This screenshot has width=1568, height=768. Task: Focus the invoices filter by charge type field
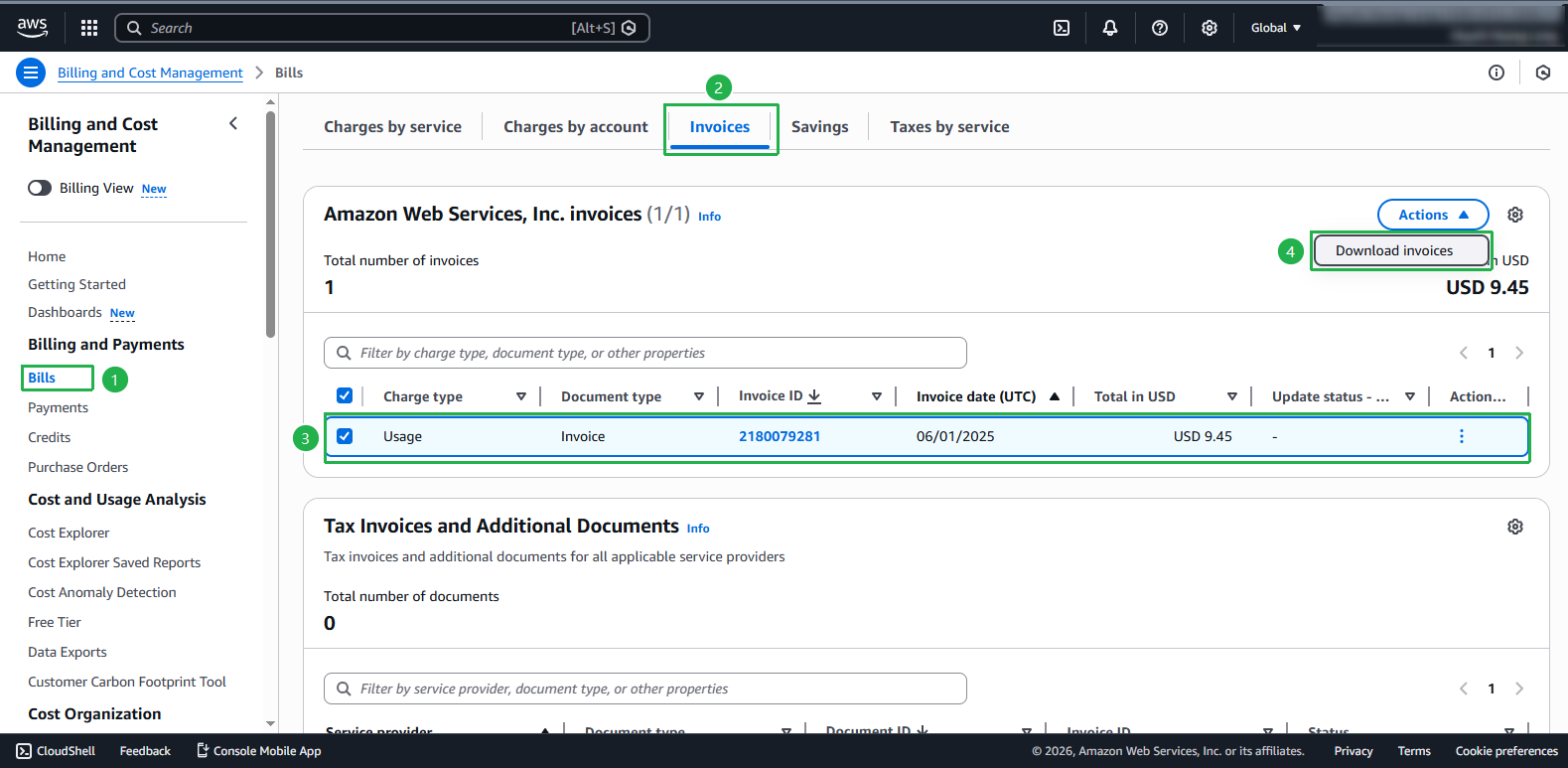coord(645,353)
